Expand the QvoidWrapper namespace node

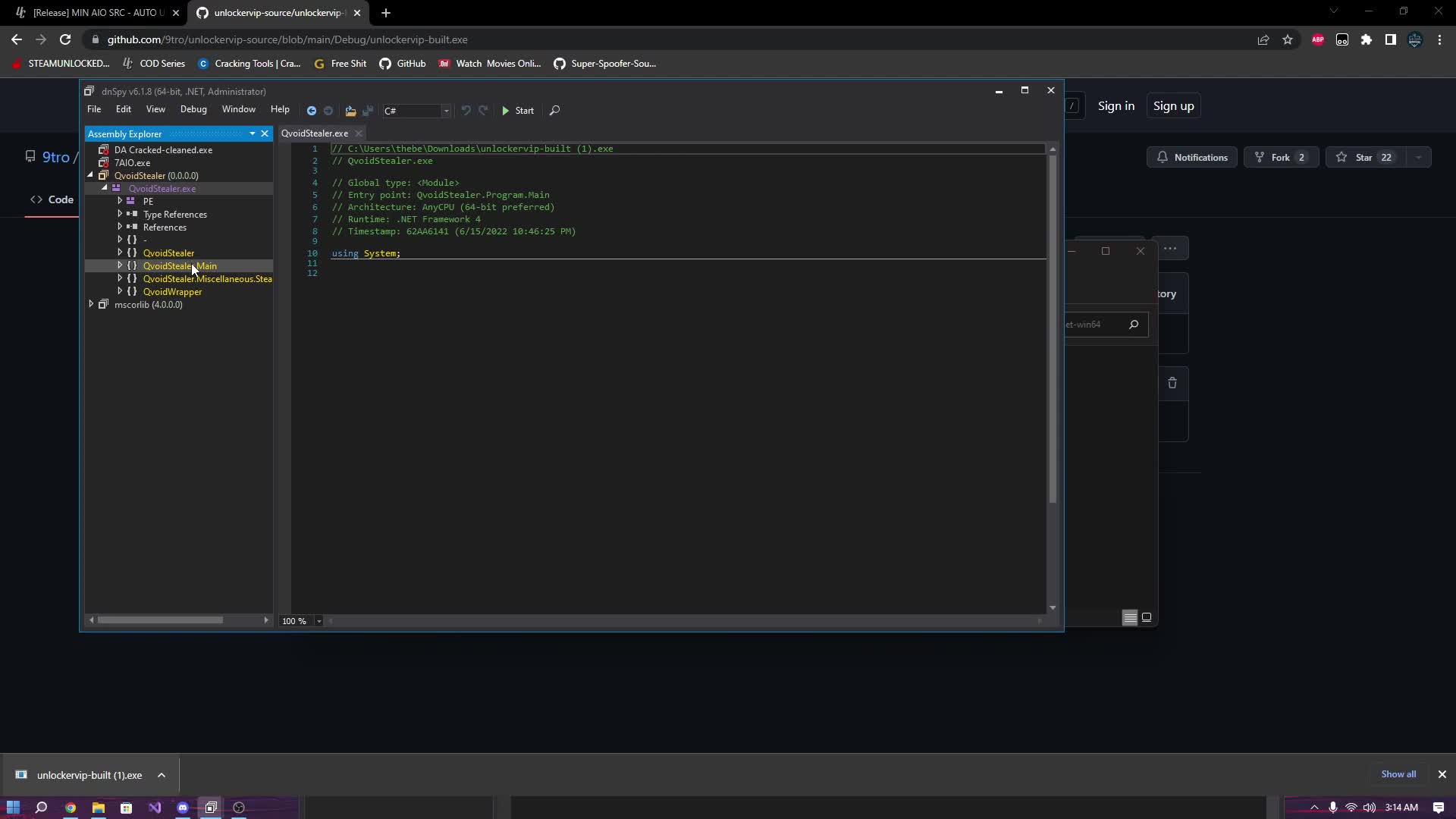(x=120, y=291)
